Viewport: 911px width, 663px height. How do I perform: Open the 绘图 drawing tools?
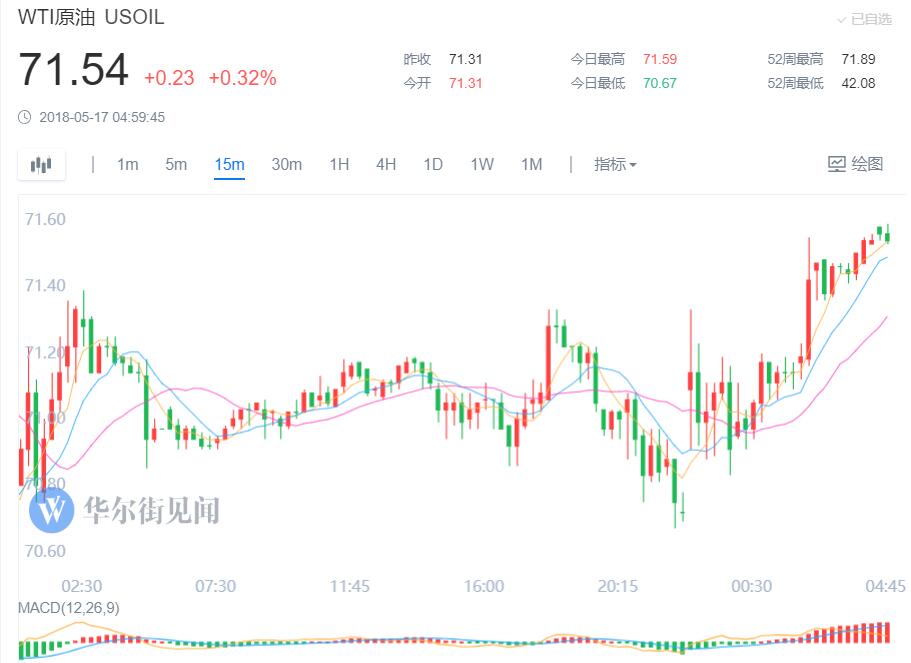[x=855, y=165]
